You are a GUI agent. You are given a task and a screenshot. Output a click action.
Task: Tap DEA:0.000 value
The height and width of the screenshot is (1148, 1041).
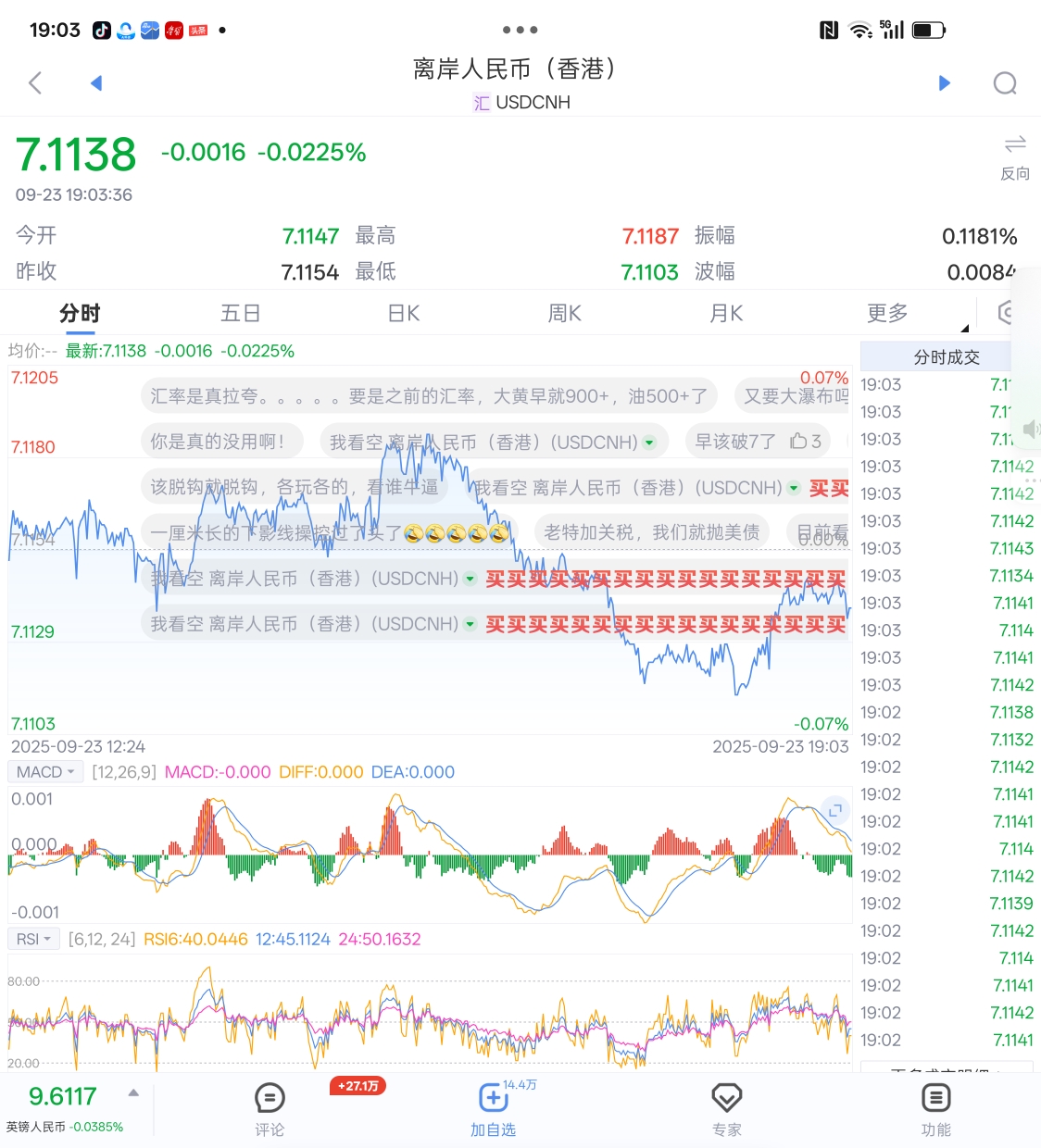click(x=413, y=772)
